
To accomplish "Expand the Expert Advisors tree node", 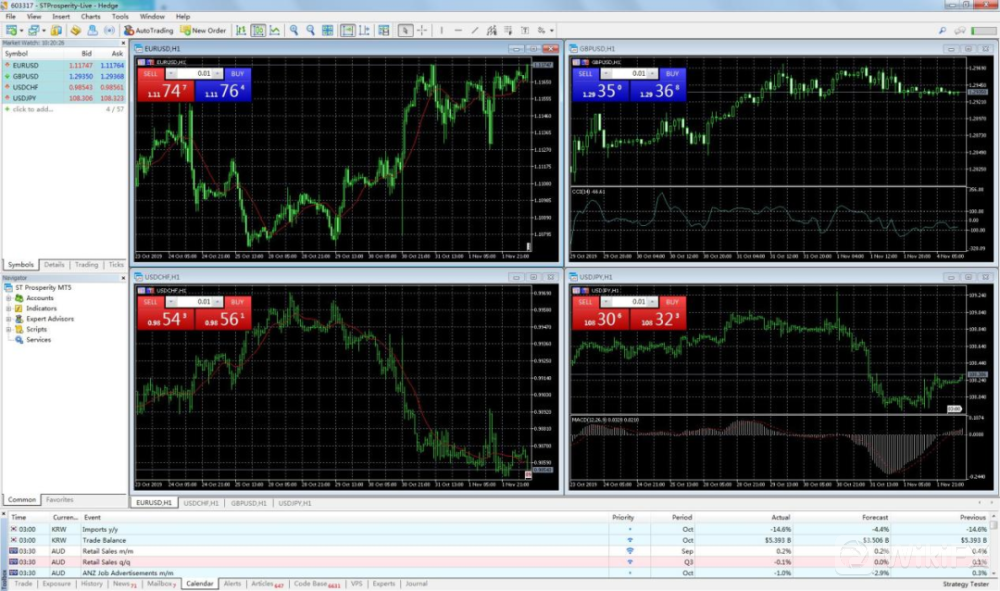I will tap(8, 319).
